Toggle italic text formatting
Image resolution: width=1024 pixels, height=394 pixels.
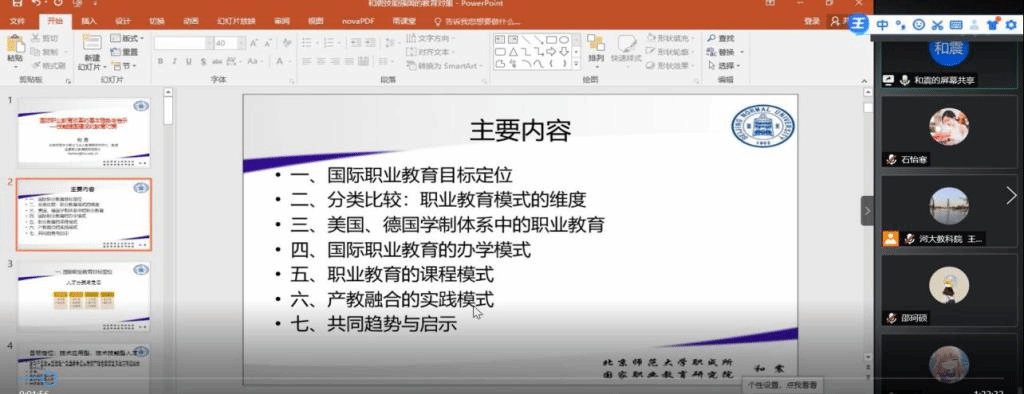[x=174, y=61]
